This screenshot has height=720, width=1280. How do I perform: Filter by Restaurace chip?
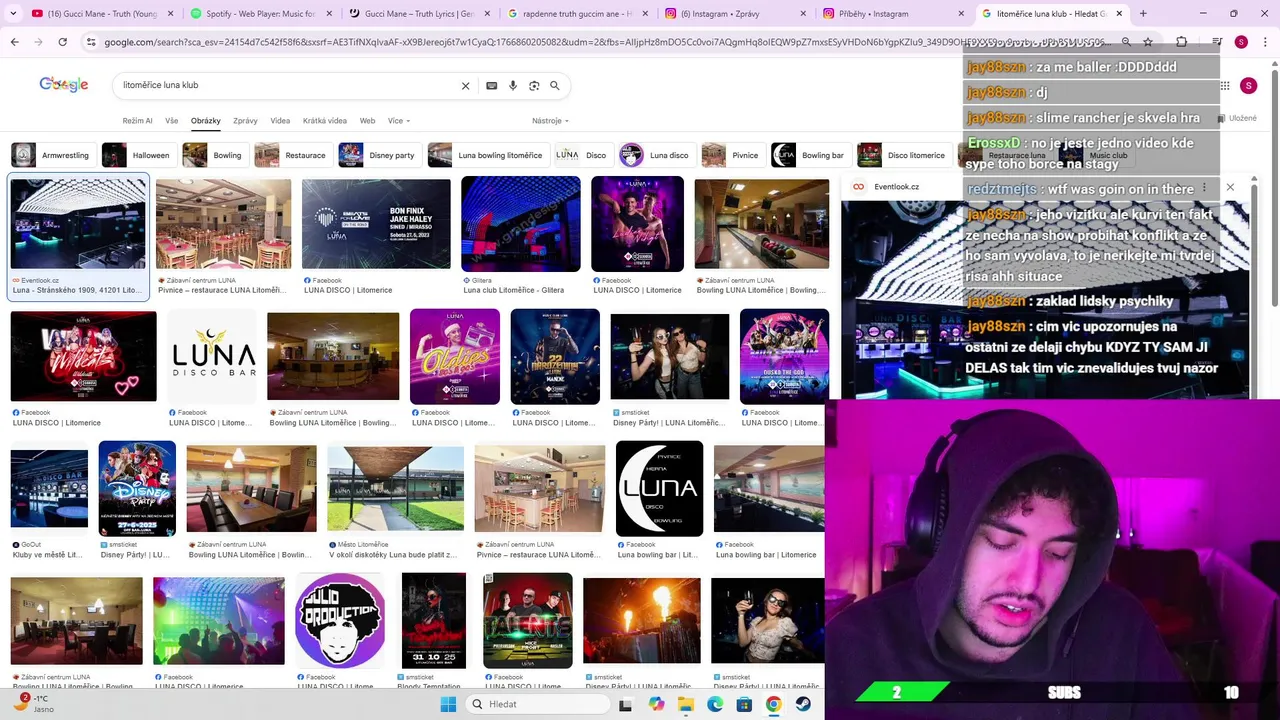pos(293,155)
